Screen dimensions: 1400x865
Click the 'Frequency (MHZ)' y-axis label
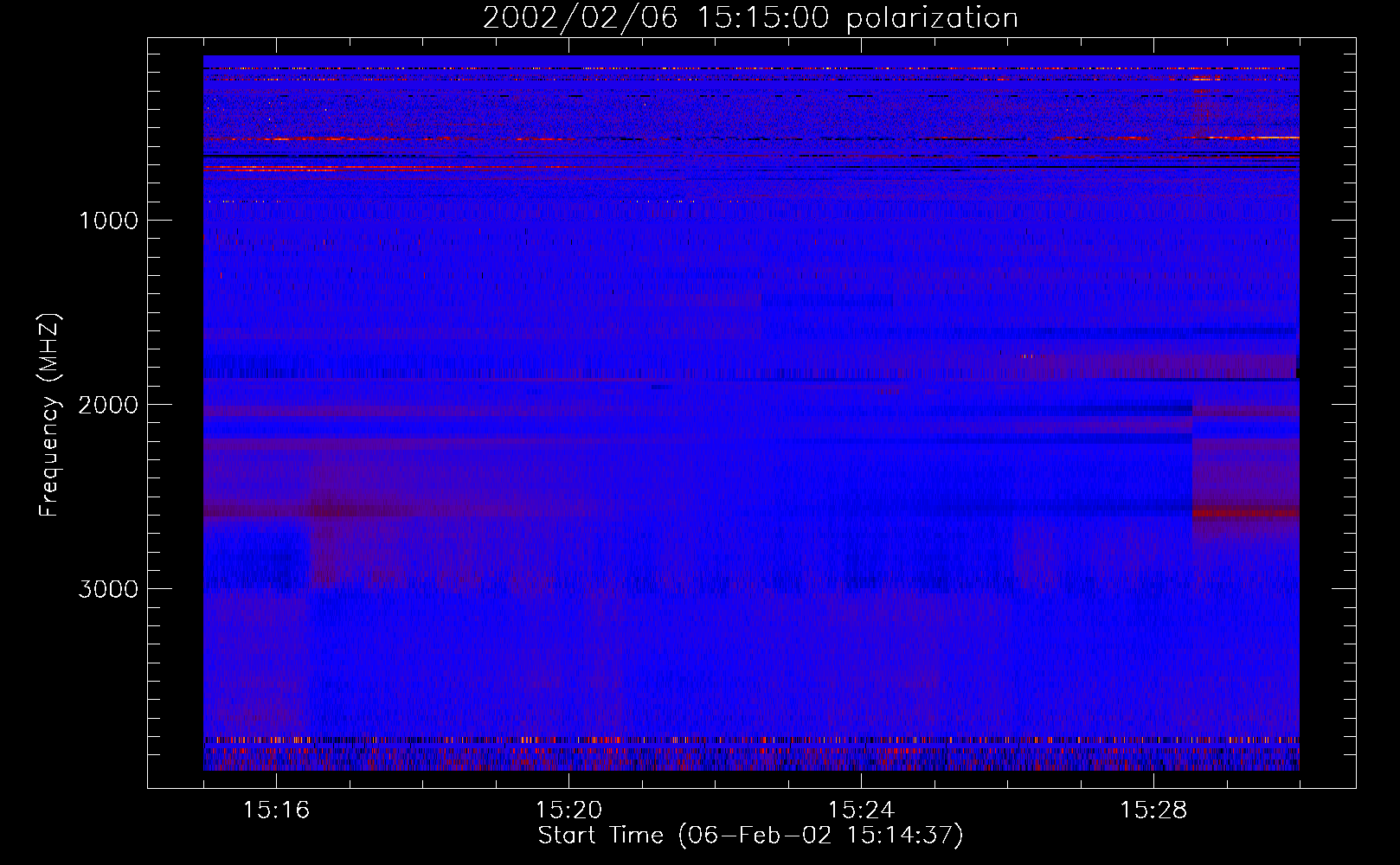[49, 415]
